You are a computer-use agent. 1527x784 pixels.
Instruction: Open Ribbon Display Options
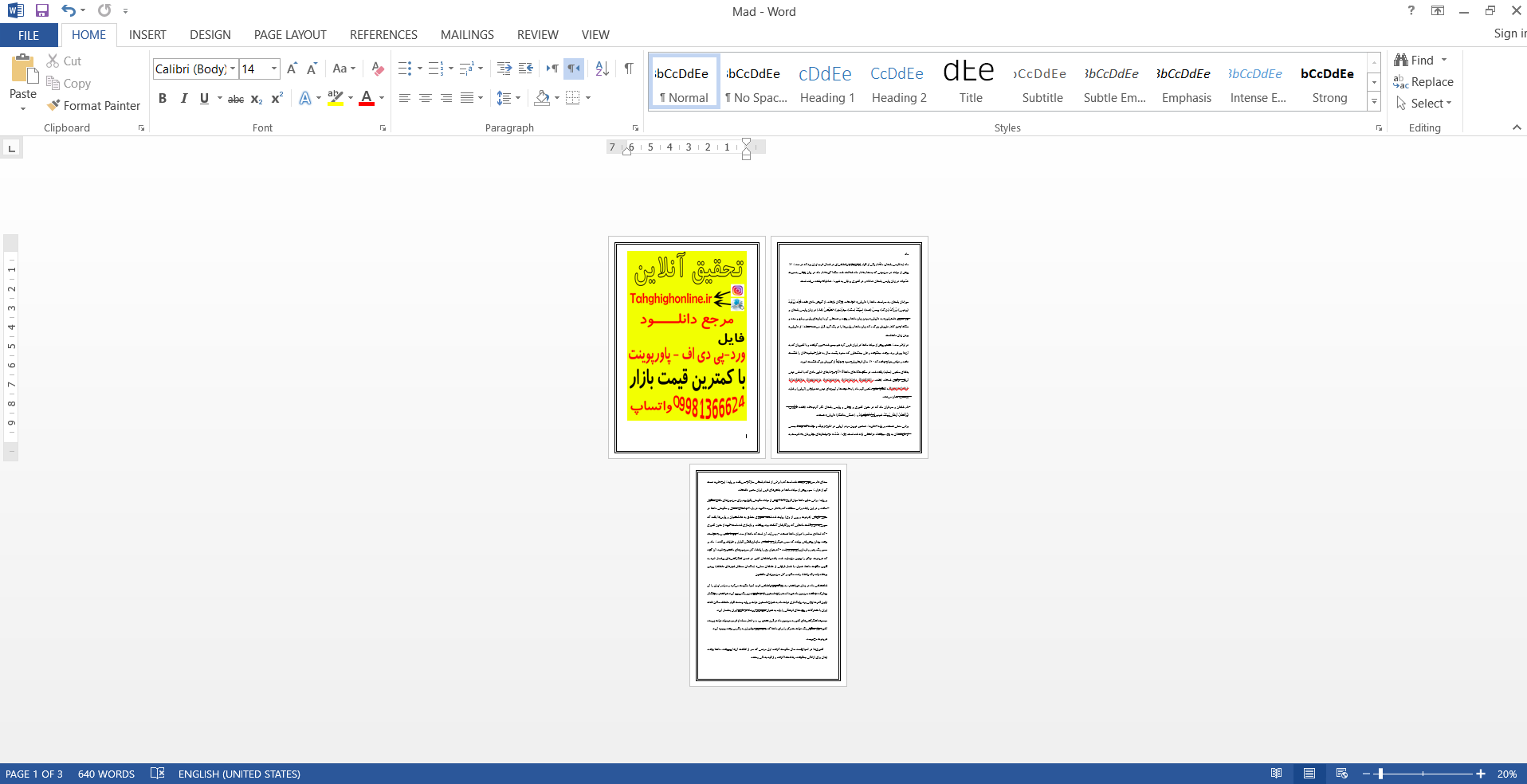(x=1438, y=10)
